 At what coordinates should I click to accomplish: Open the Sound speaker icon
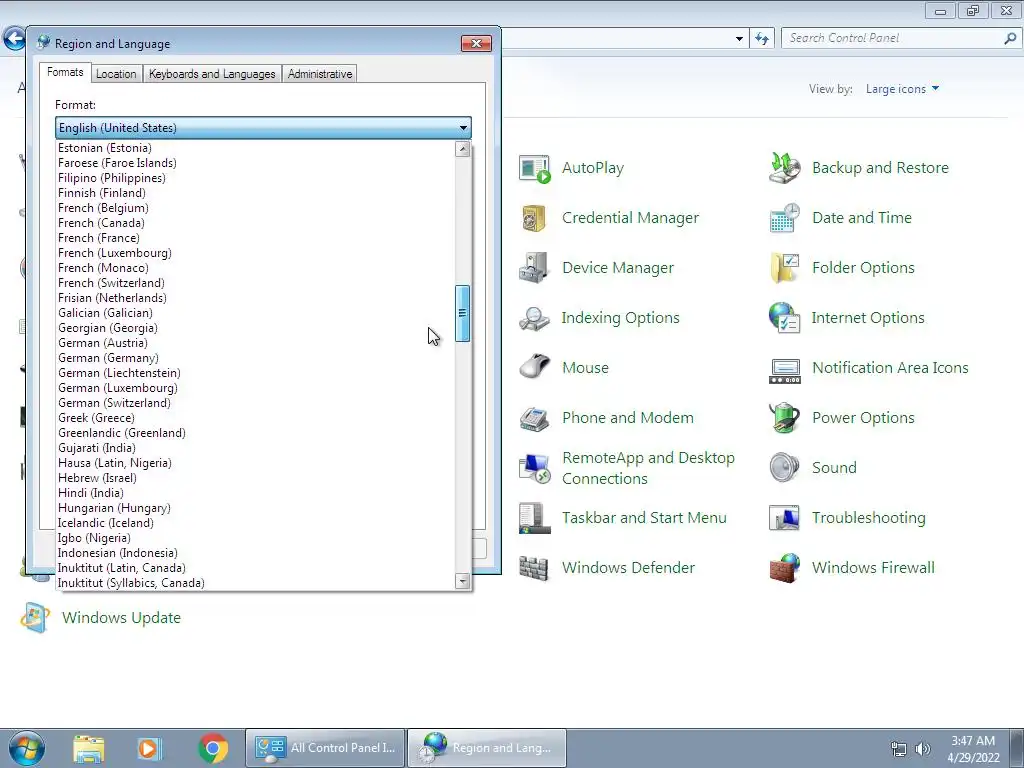click(784, 468)
